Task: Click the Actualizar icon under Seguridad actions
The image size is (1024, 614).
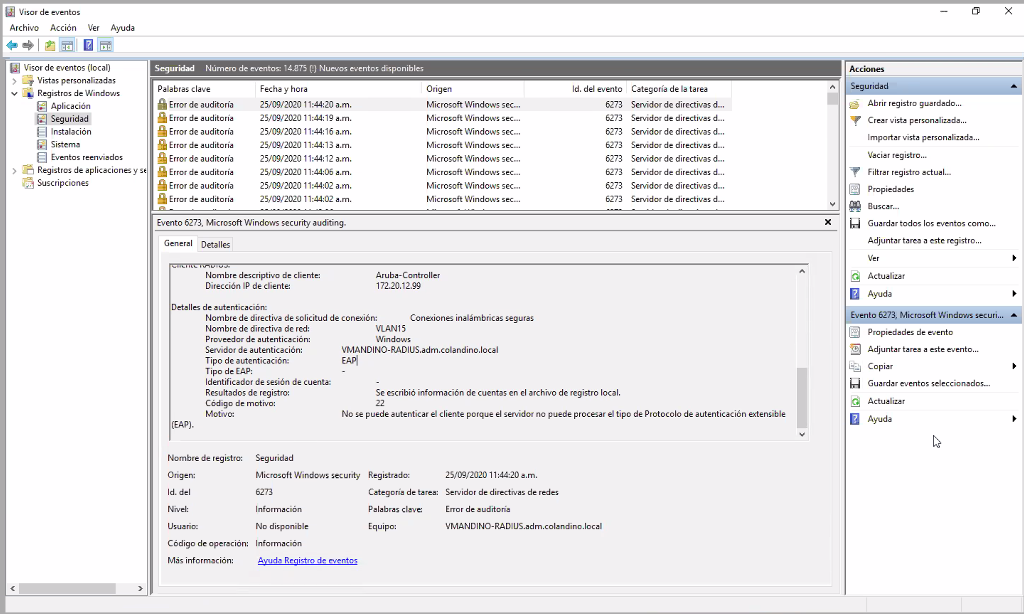Action: click(x=855, y=276)
